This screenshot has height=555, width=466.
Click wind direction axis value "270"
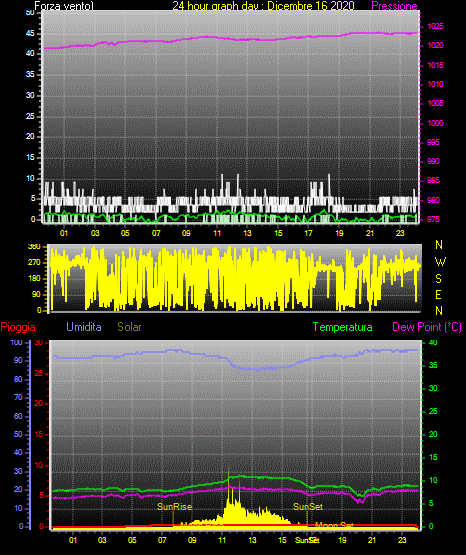34,263
